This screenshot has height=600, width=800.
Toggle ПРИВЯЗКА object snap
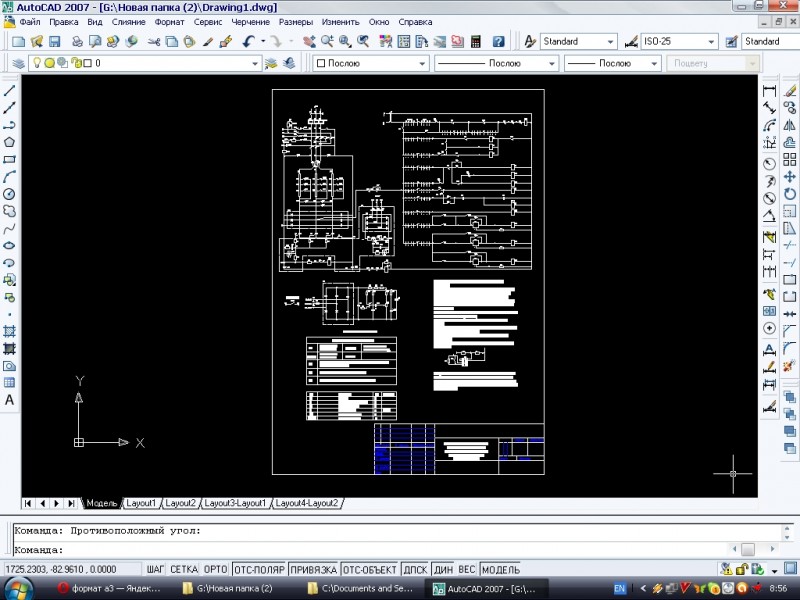point(313,569)
